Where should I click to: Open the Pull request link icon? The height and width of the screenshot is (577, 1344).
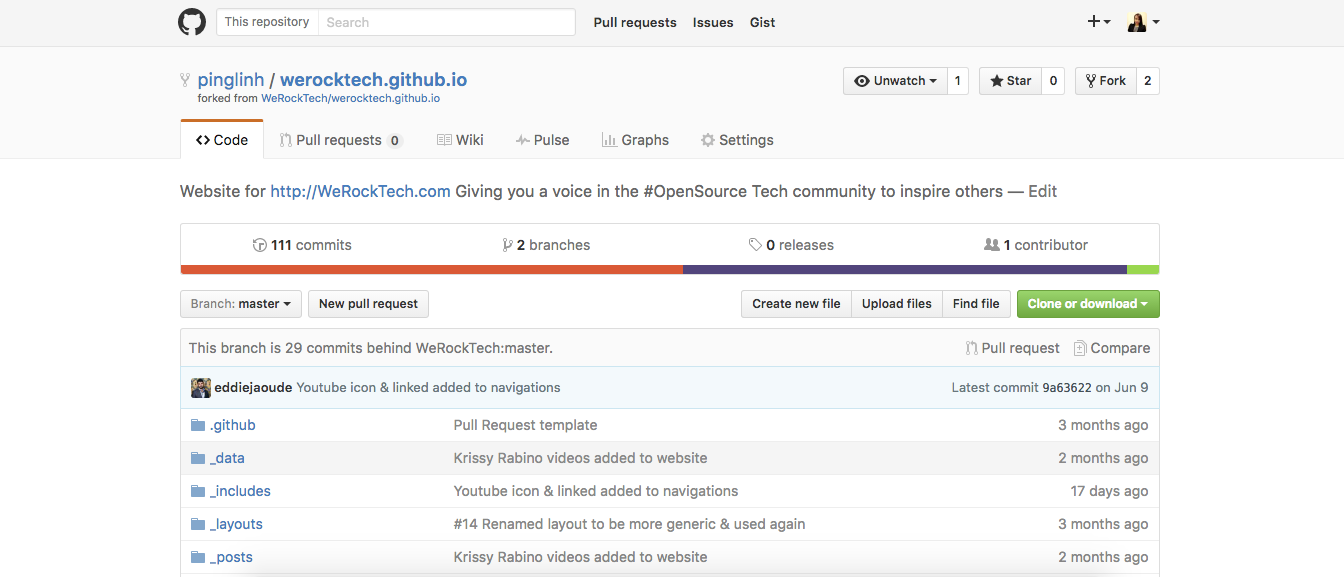(971, 348)
